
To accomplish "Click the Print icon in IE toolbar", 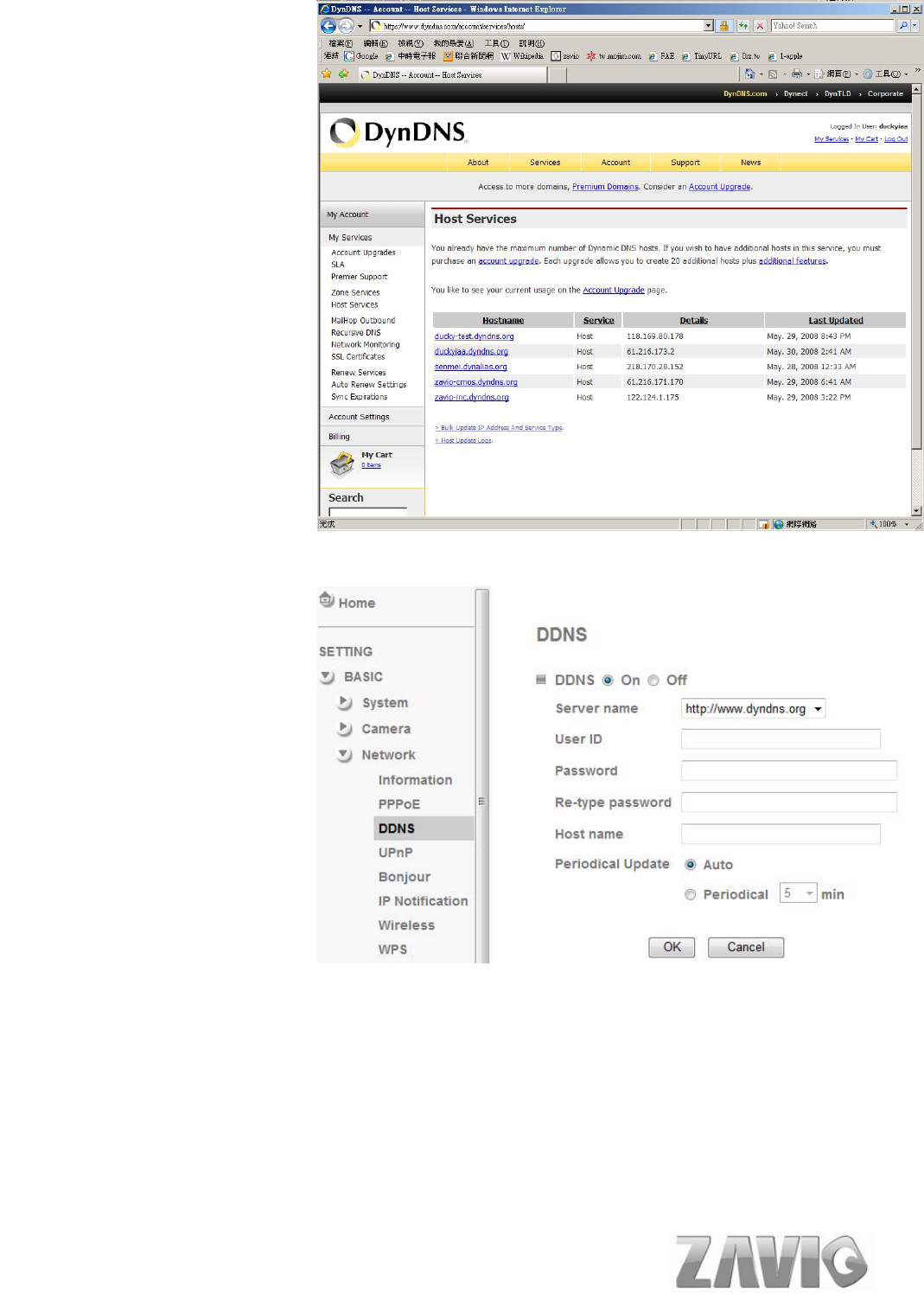I will [796, 74].
